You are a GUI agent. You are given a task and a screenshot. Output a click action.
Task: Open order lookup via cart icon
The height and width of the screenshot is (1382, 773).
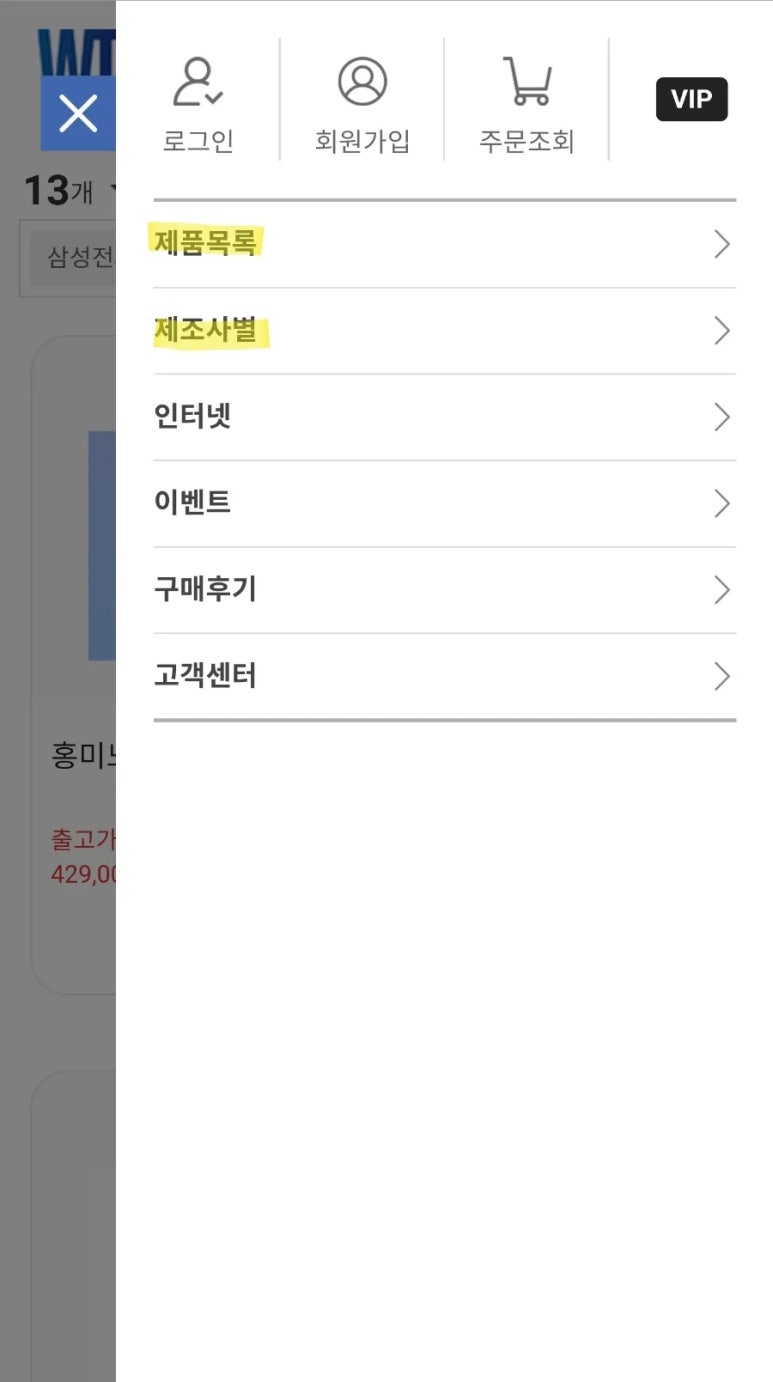[x=526, y=82]
